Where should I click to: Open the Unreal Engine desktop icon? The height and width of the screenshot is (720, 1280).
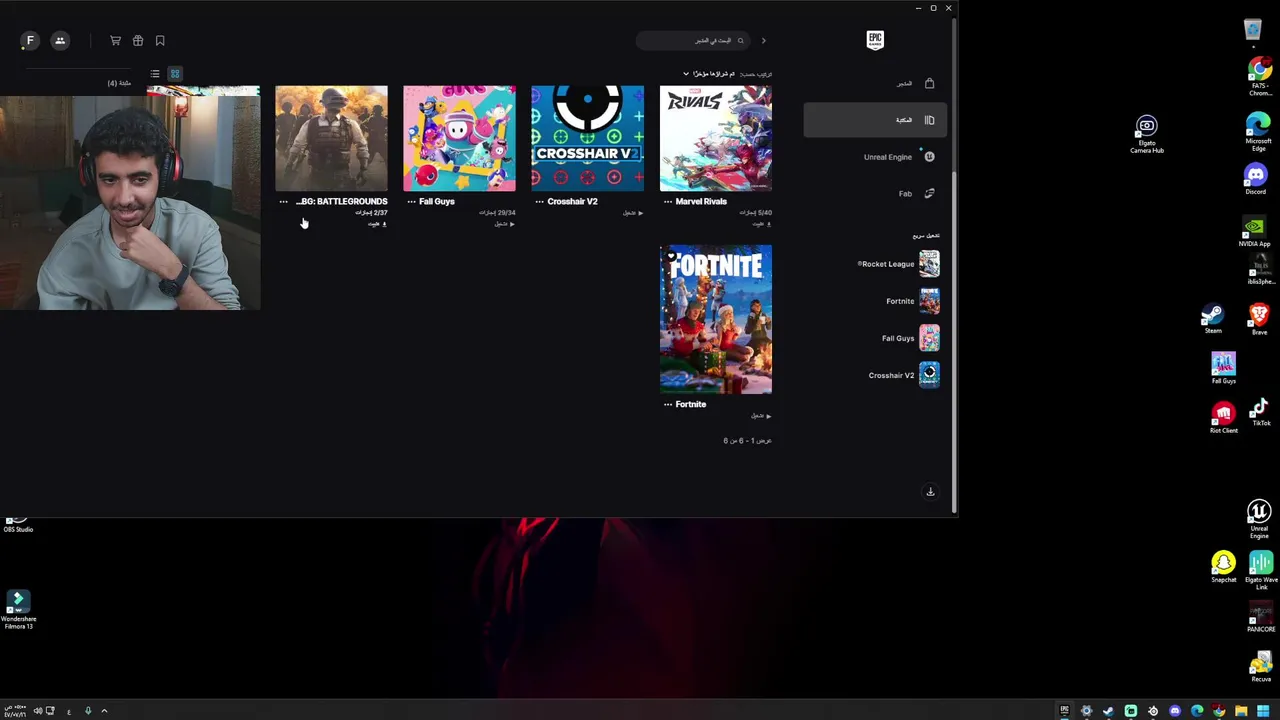point(1259,520)
